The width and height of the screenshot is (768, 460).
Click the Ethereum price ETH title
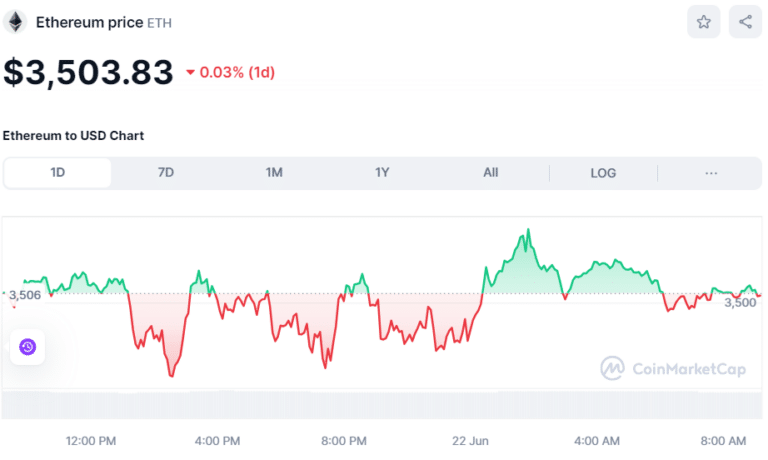point(103,23)
